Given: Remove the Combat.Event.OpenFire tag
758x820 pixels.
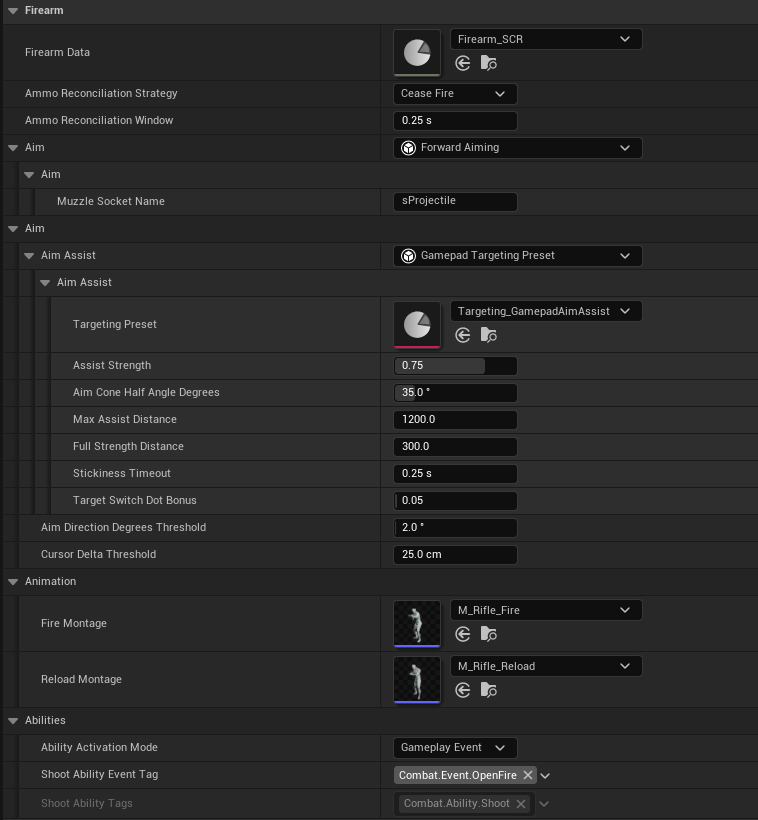Looking at the screenshot, I should tap(528, 775).
